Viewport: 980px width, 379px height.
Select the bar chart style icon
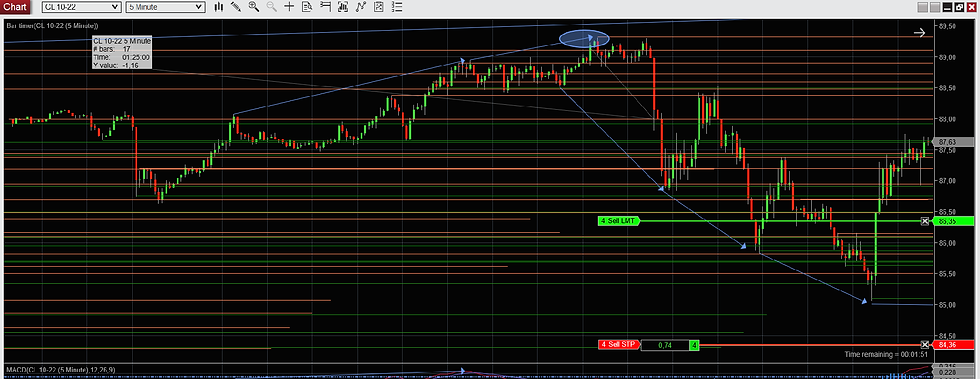(x=219, y=7)
